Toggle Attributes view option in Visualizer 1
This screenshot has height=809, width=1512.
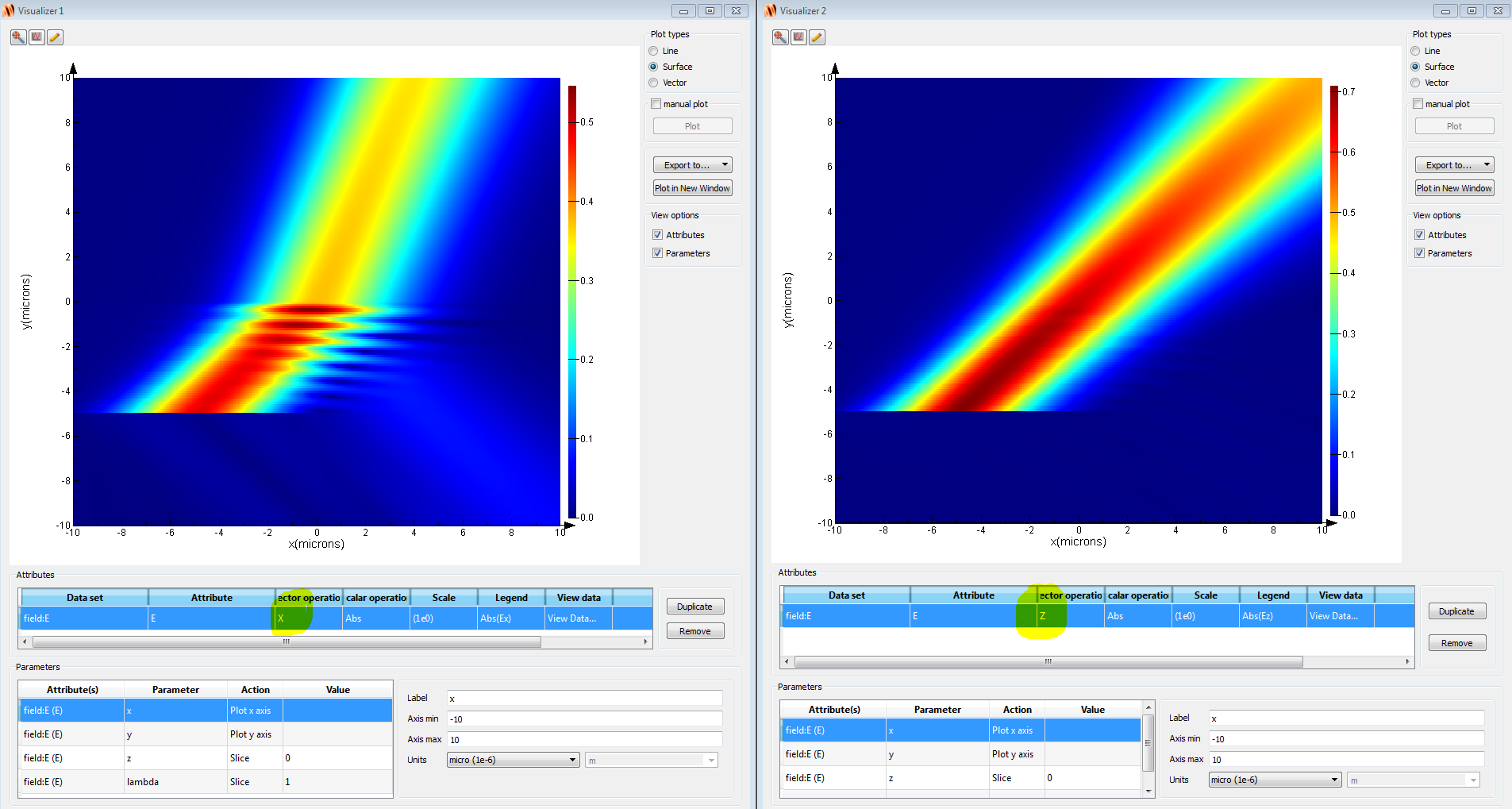[x=657, y=235]
